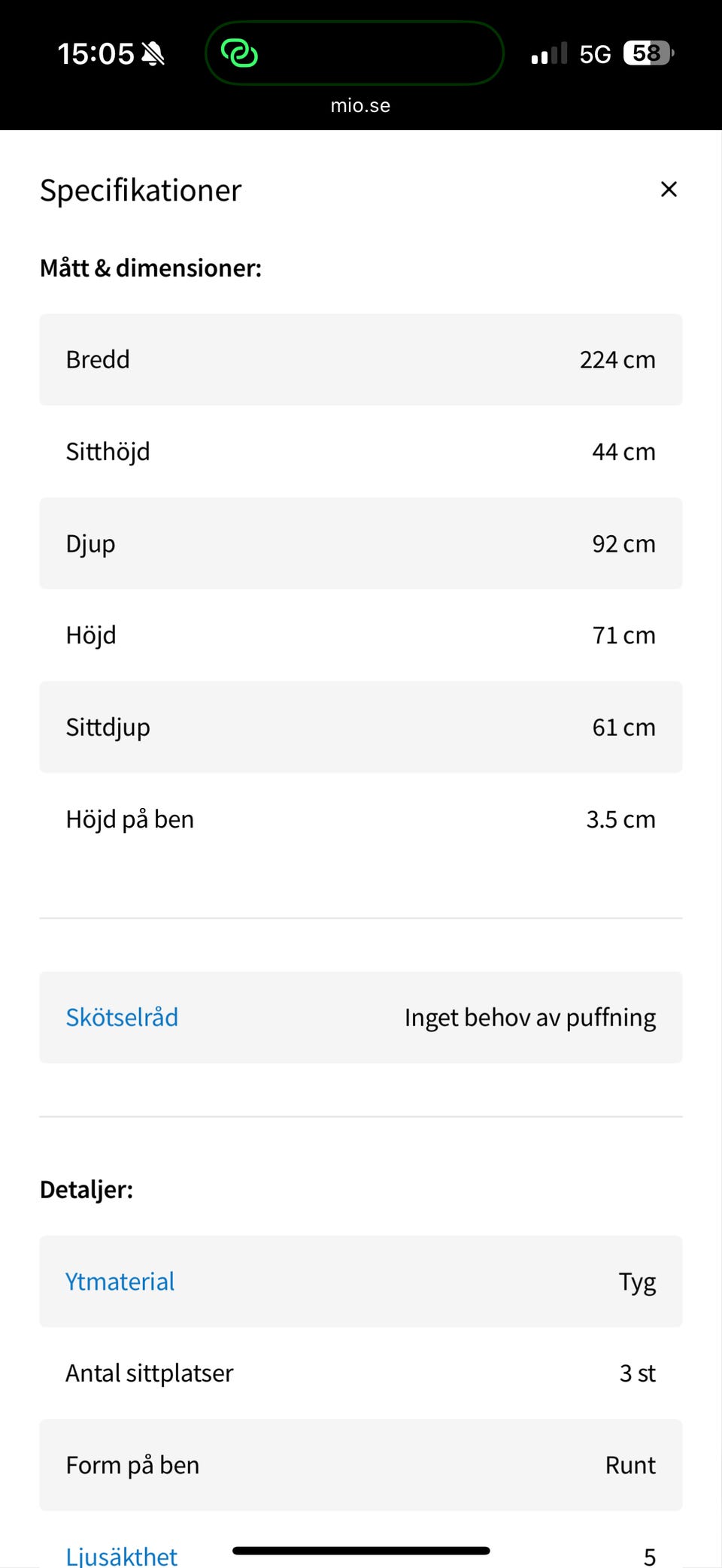This screenshot has width=722, height=1568.
Task: Open the Ljusäkthet link
Action: tap(122, 1554)
